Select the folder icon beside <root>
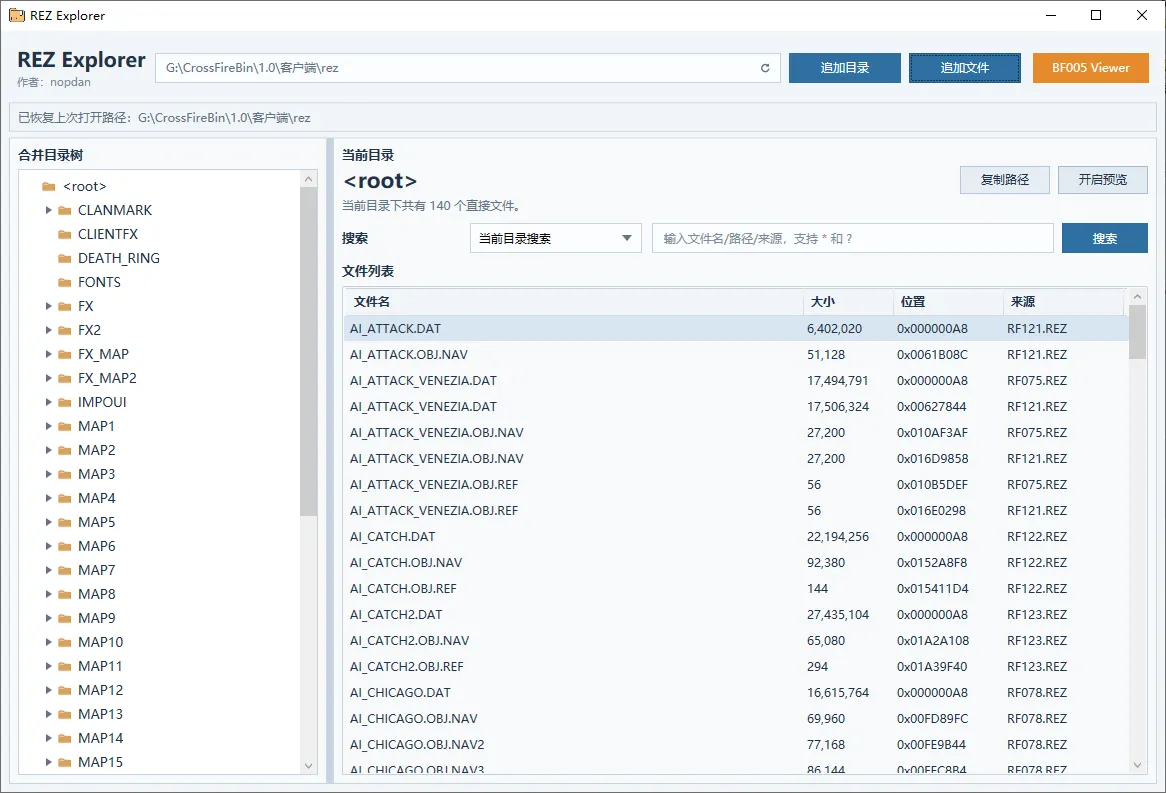Viewport: 1166px width, 793px height. (x=48, y=186)
